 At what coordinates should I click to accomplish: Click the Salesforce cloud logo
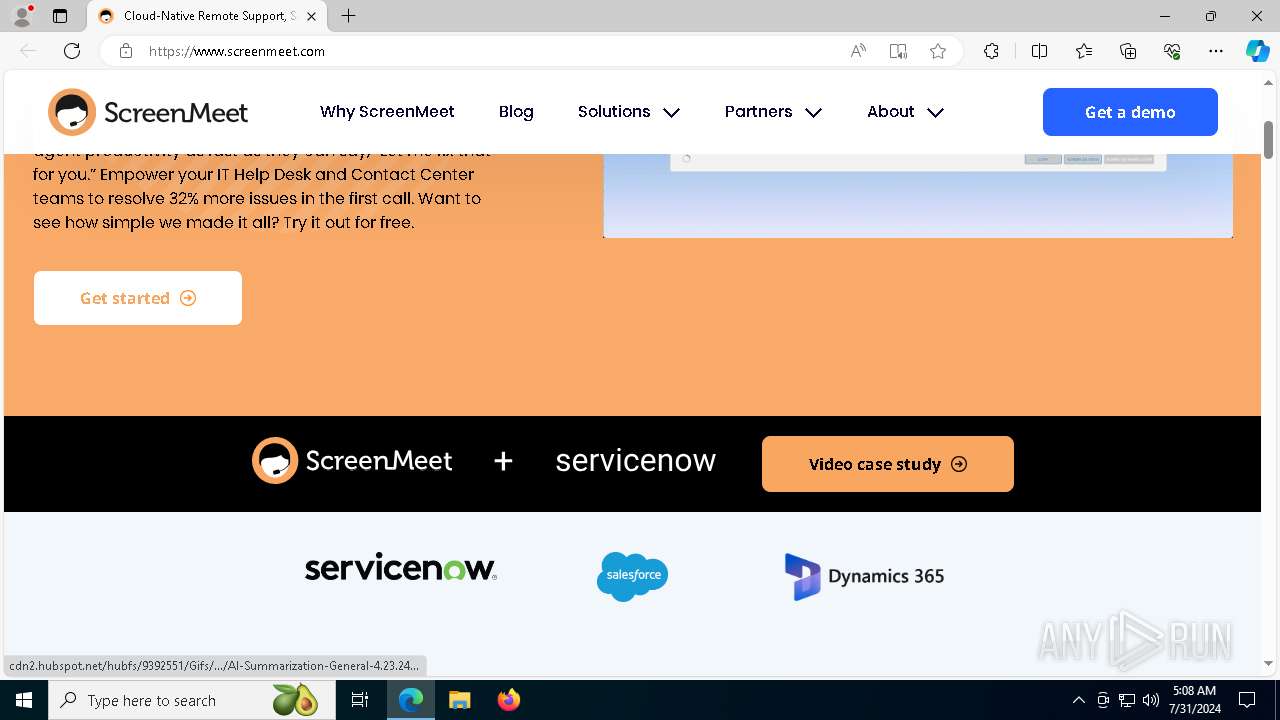tap(632, 576)
